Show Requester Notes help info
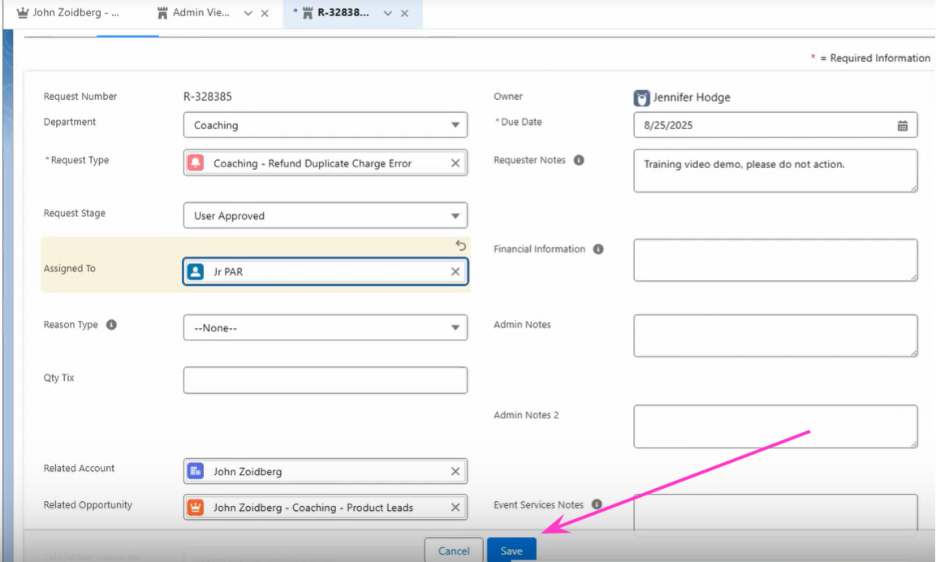 (x=579, y=160)
